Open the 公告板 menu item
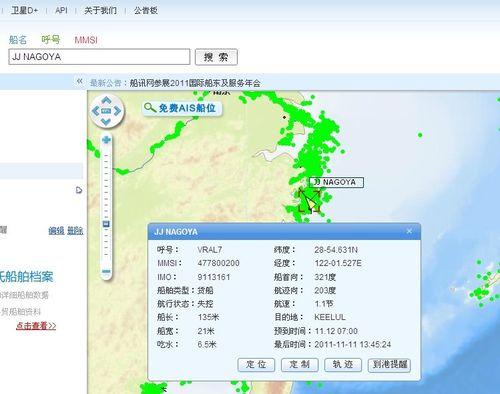The height and width of the screenshot is (394, 500). click(146, 11)
